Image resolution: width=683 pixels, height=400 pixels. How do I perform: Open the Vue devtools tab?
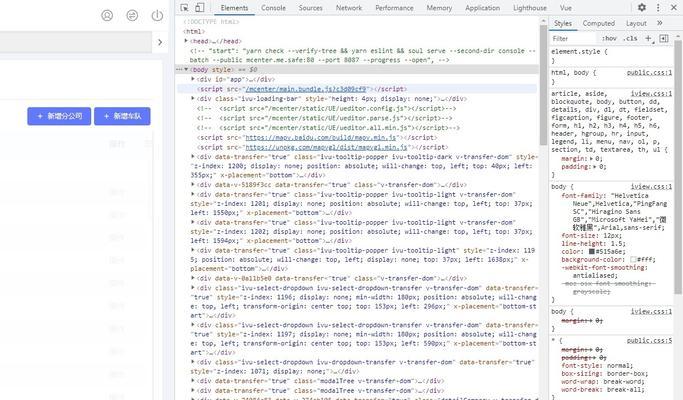(565, 8)
